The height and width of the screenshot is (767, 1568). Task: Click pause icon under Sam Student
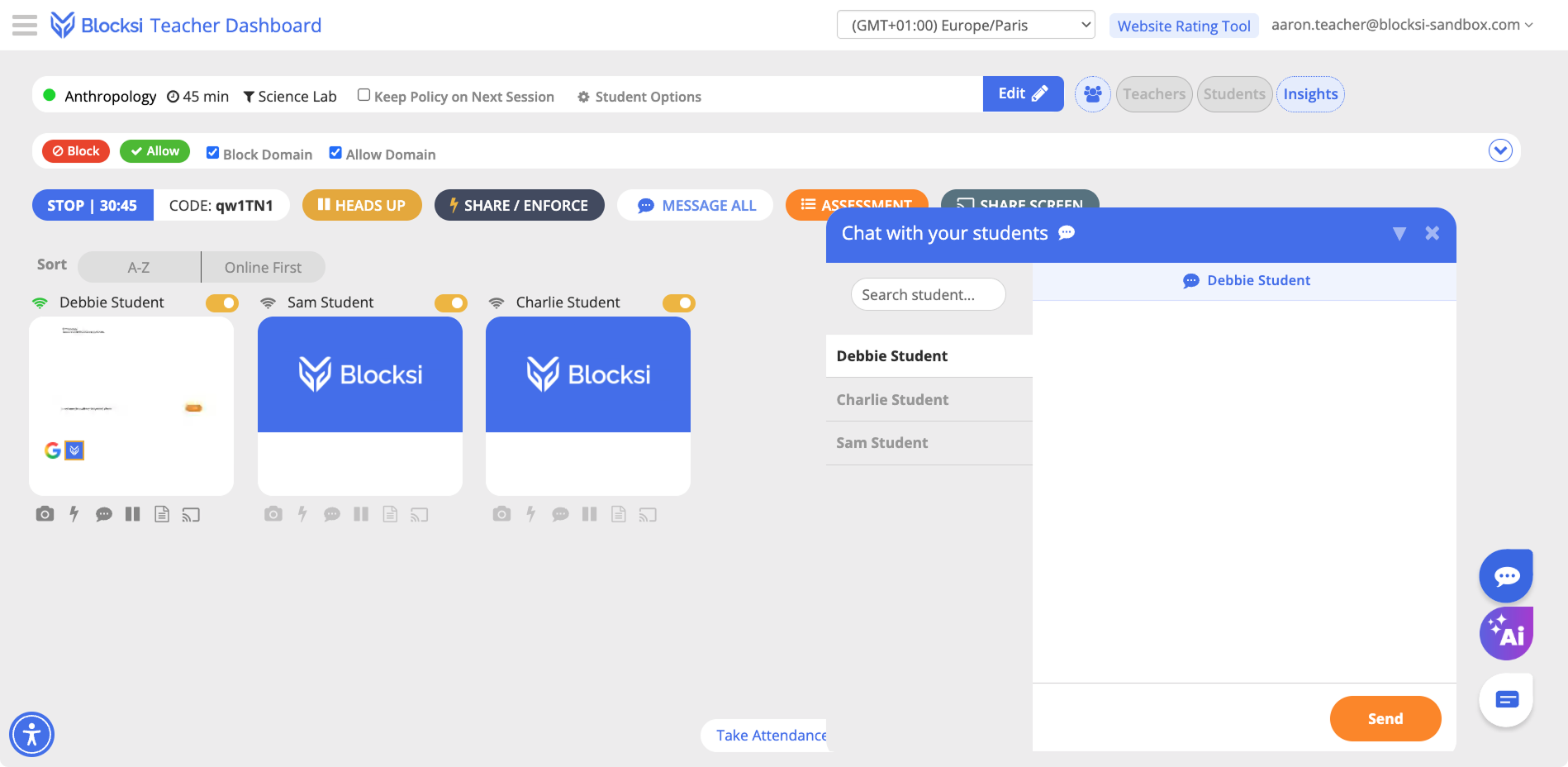(x=361, y=514)
